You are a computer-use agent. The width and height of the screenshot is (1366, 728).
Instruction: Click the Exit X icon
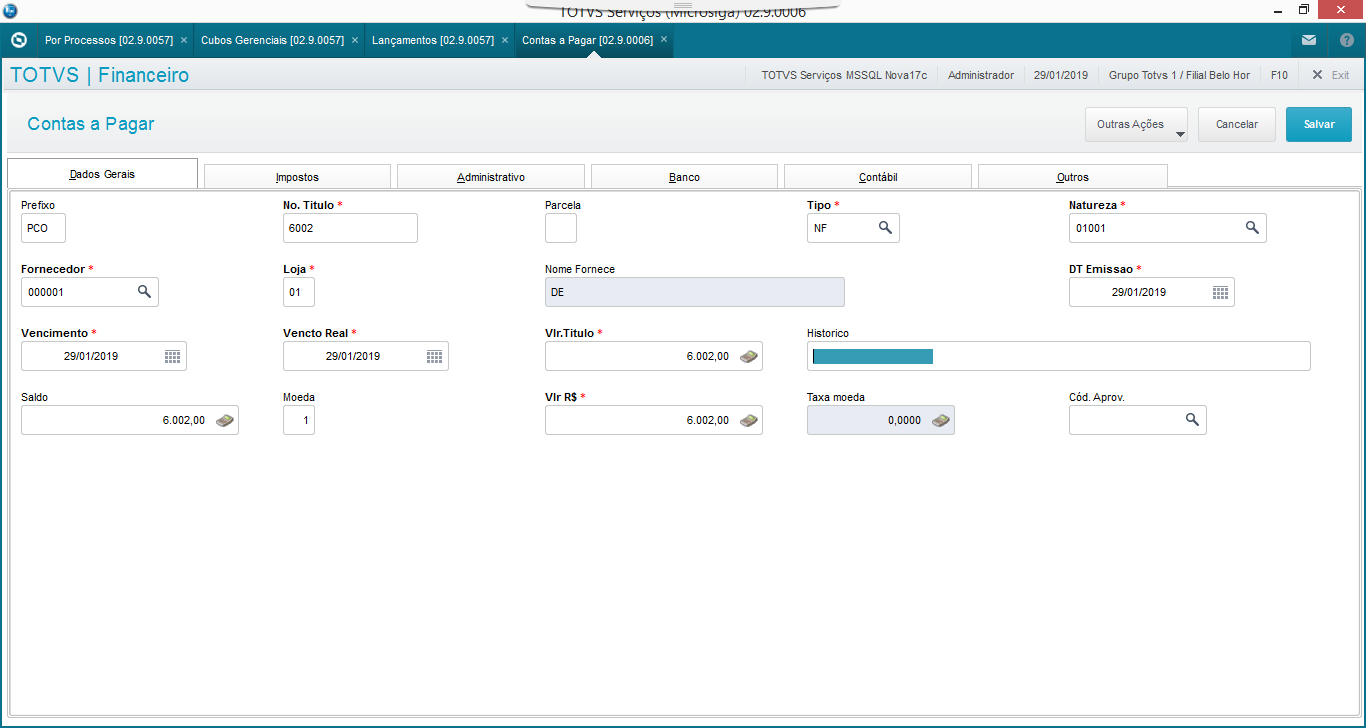coord(1317,75)
